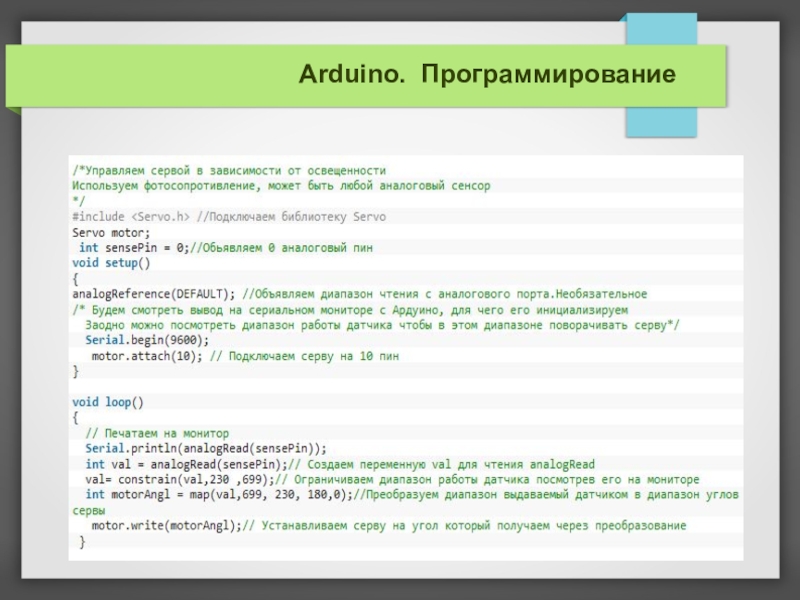Place cursor on "void loop()" line
Screen dimensions: 800x600
tap(108, 402)
